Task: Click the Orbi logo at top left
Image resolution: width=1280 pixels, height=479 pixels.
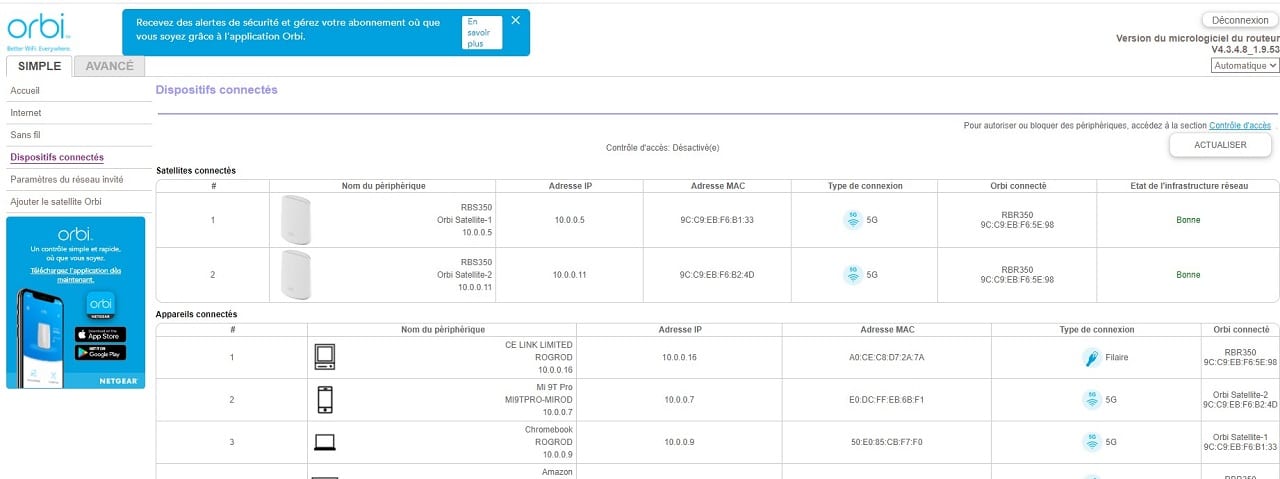Action: point(38,31)
